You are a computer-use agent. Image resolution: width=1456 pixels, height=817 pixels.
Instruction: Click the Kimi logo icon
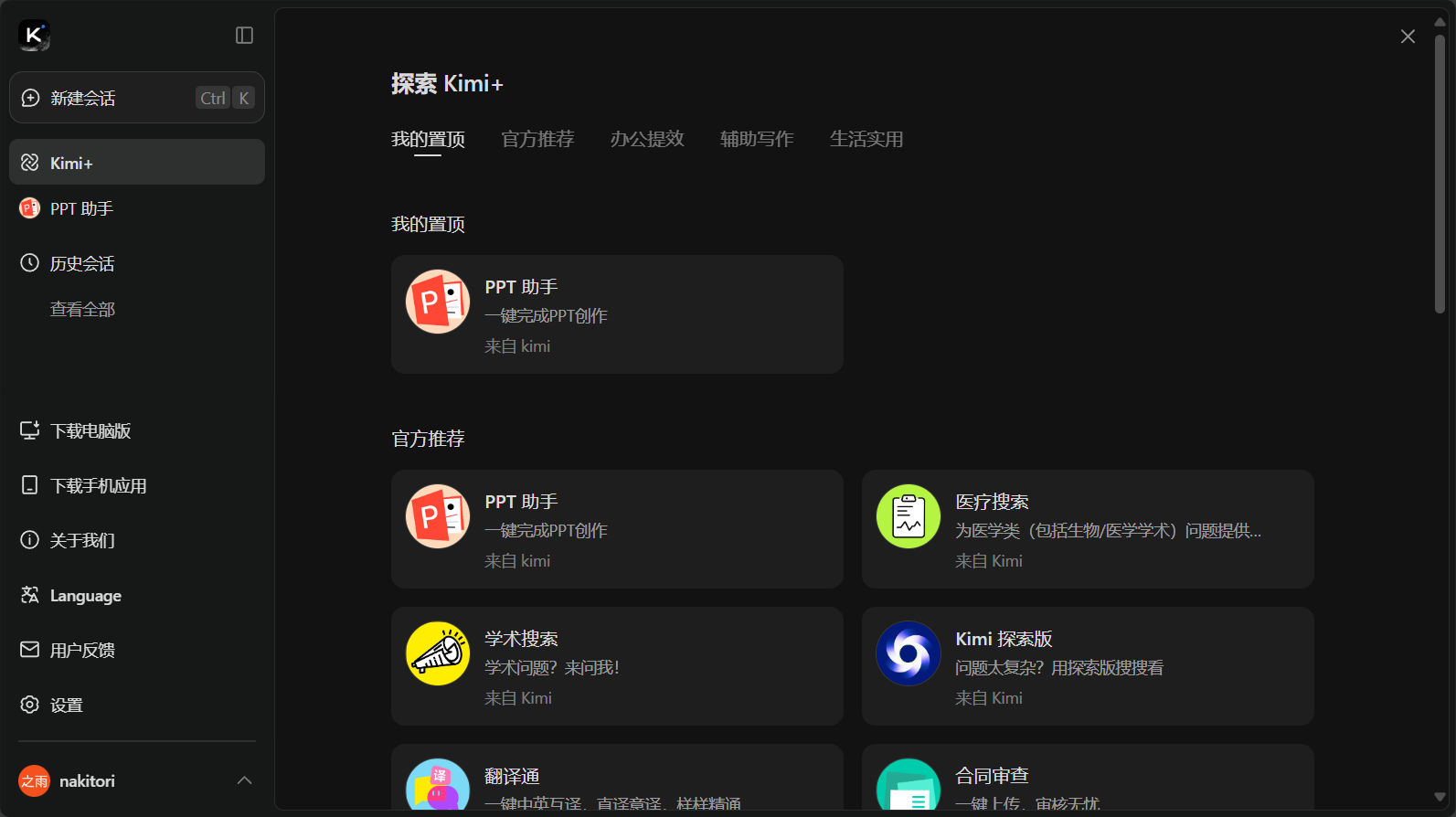34,35
